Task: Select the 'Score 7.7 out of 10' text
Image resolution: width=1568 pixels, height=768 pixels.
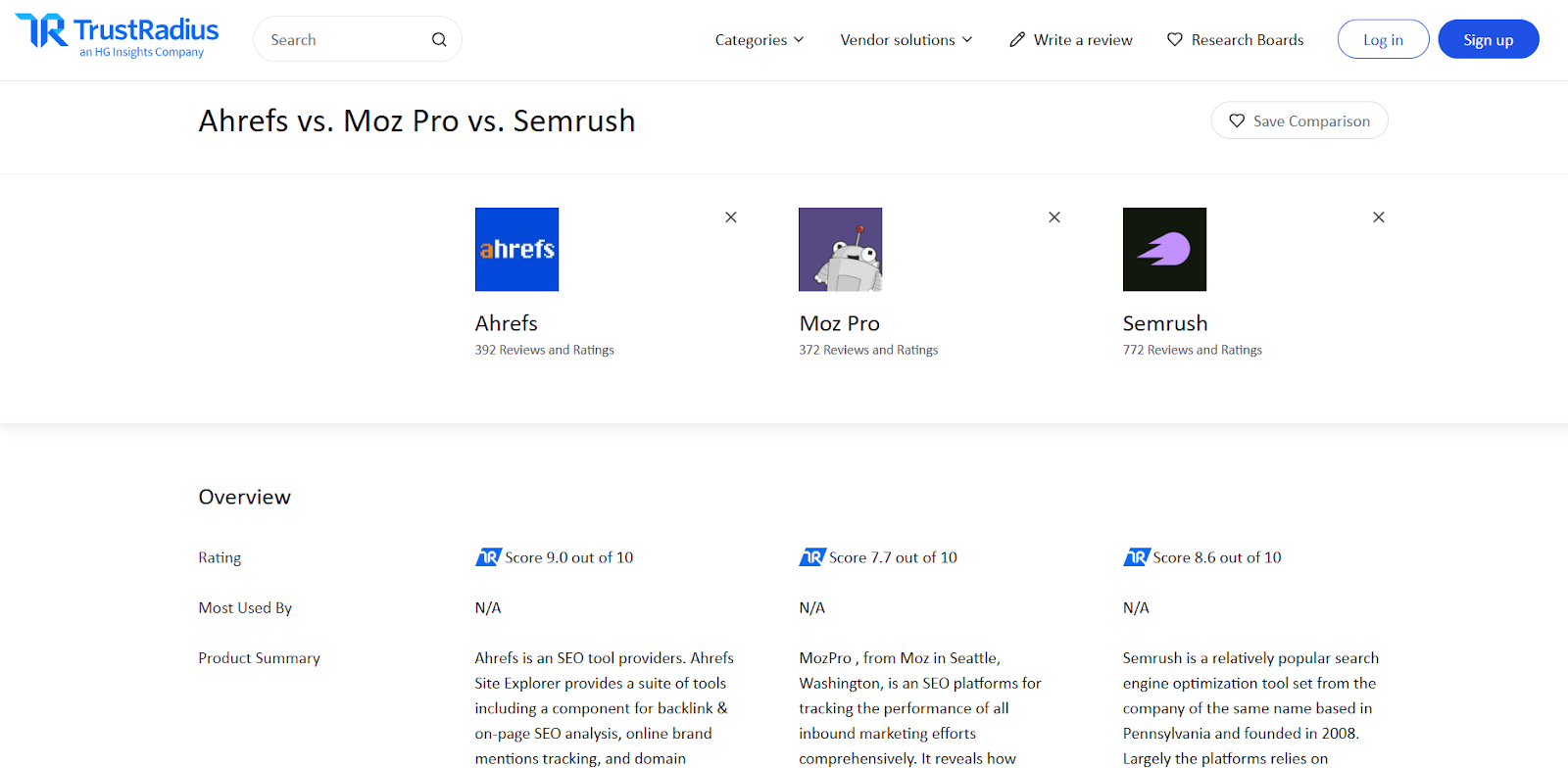Action: (894, 557)
